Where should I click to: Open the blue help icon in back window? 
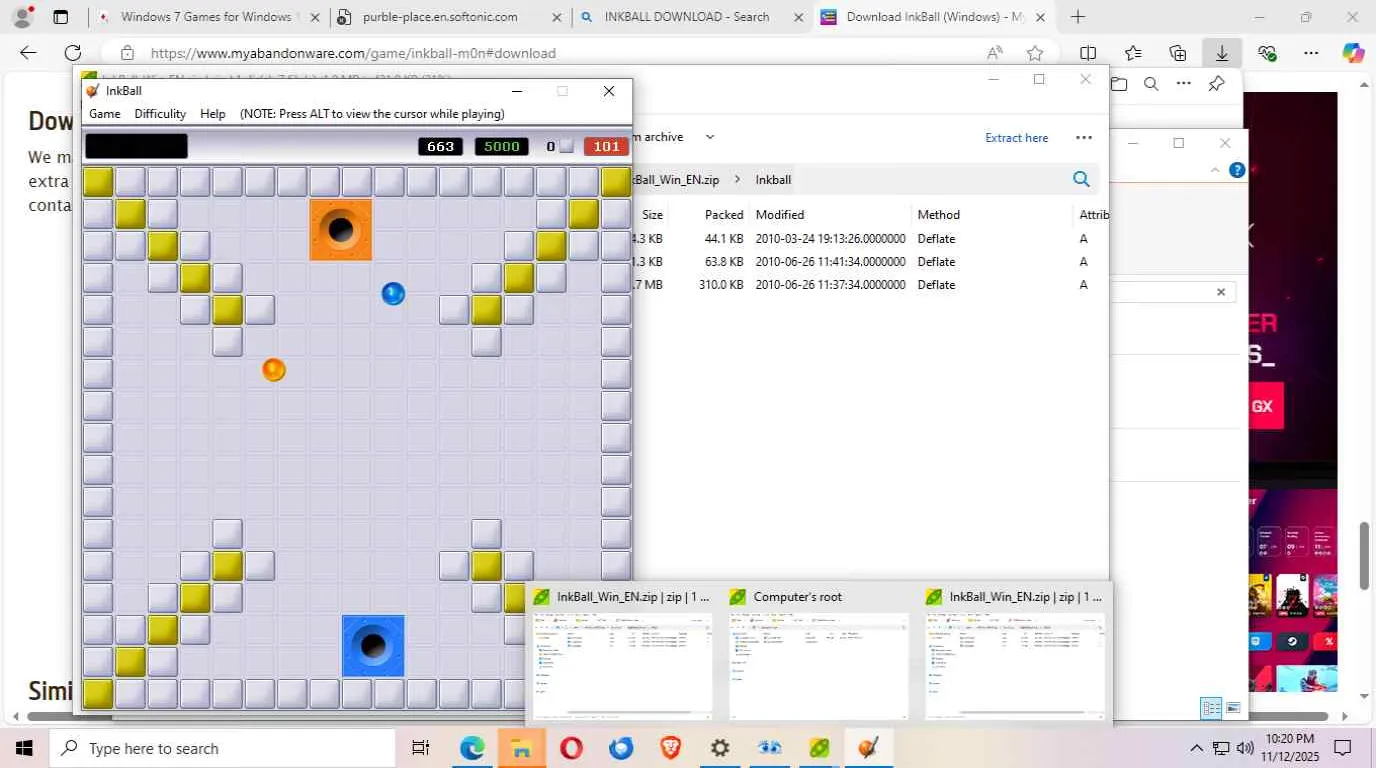(1237, 170)
